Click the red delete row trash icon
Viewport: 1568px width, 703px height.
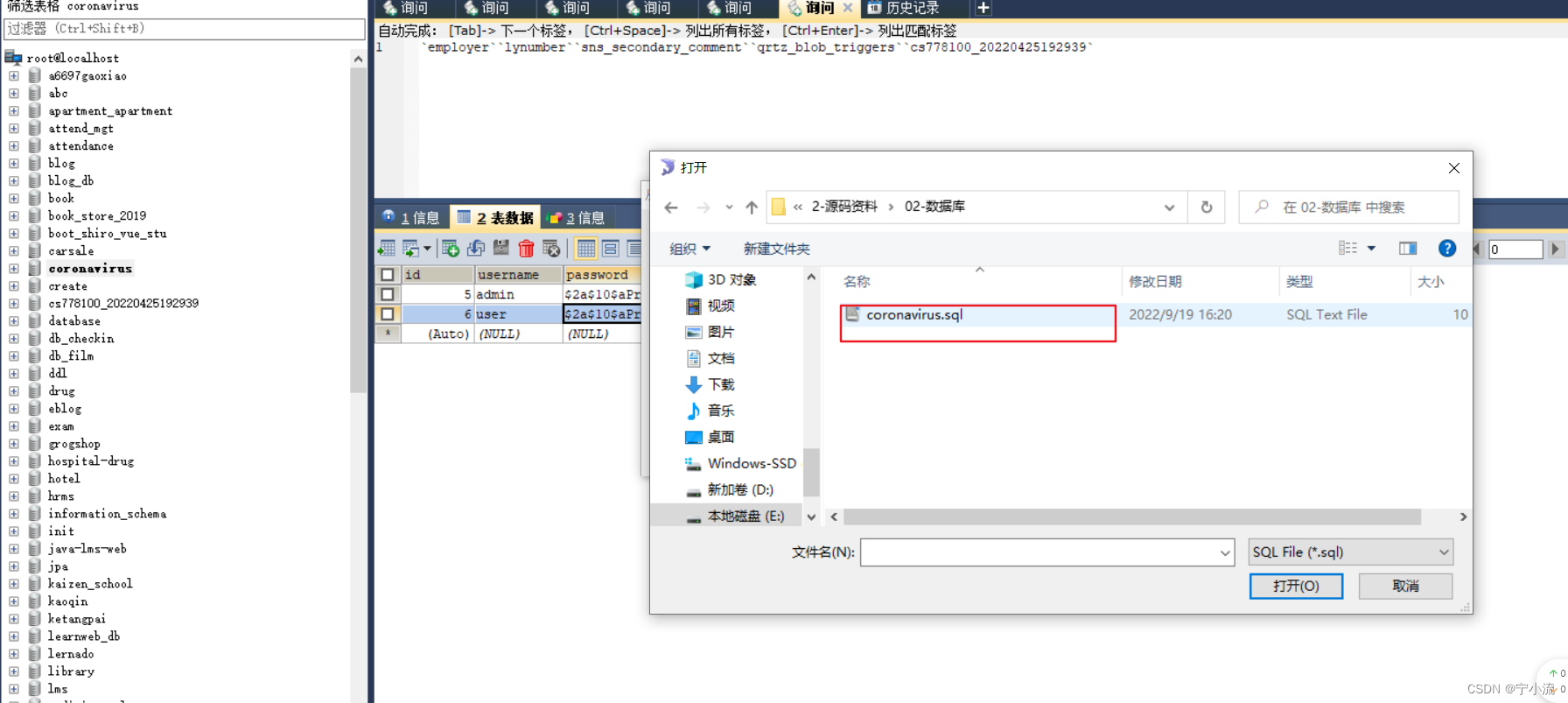[x=526, y=249]
